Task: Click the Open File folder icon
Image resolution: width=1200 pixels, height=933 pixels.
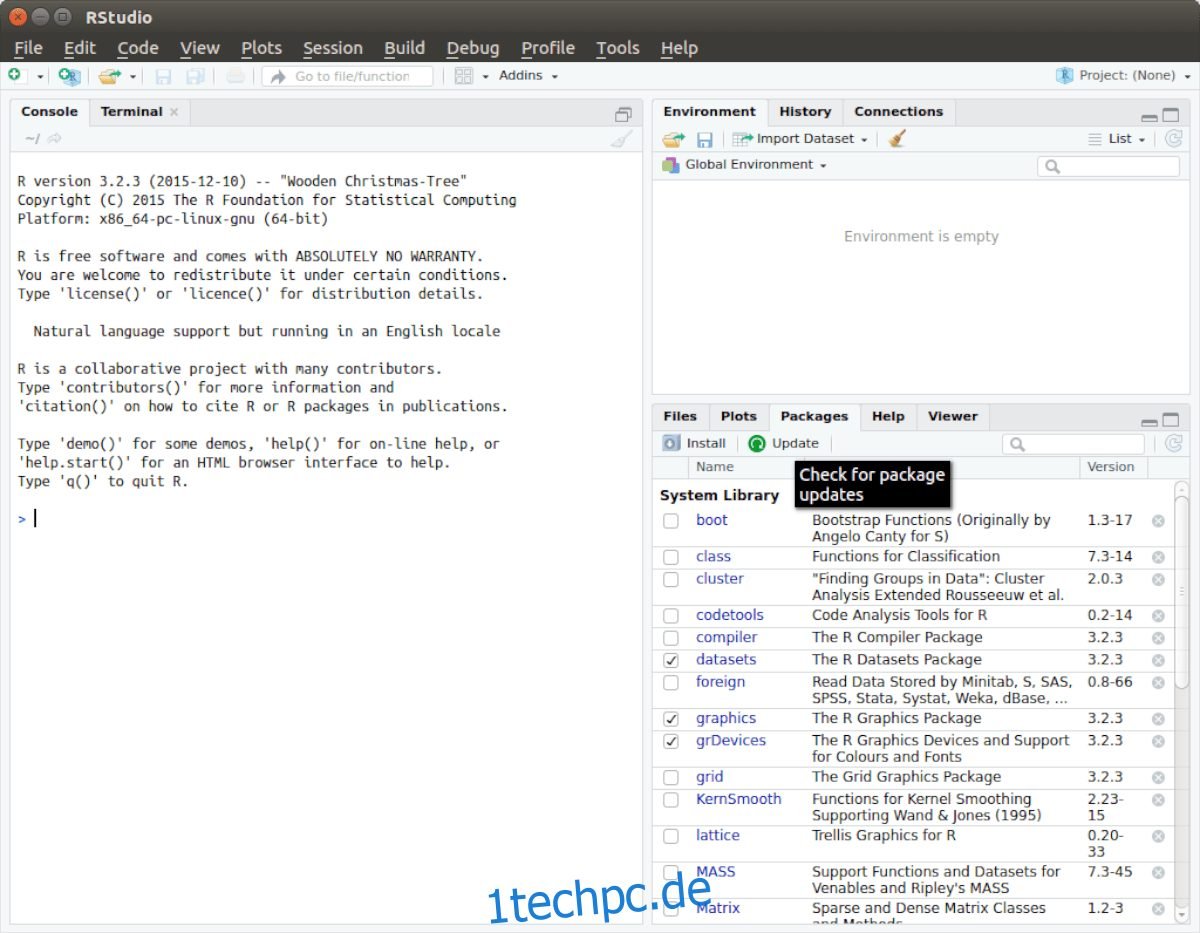Action: tap(109, 76)
